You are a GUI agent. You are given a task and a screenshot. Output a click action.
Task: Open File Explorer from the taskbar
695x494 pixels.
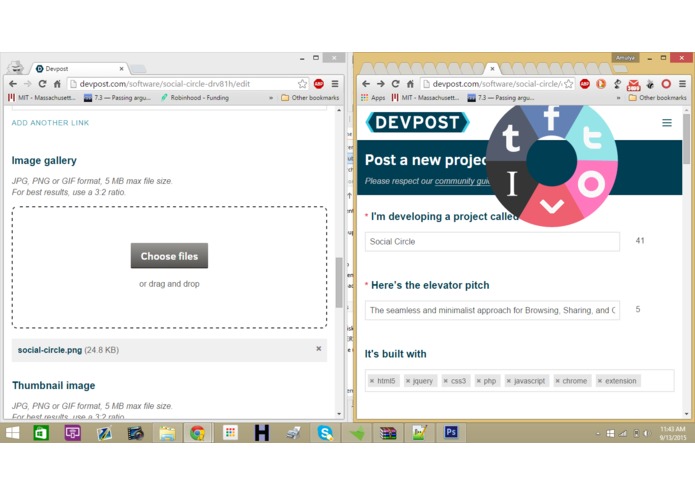167,433
